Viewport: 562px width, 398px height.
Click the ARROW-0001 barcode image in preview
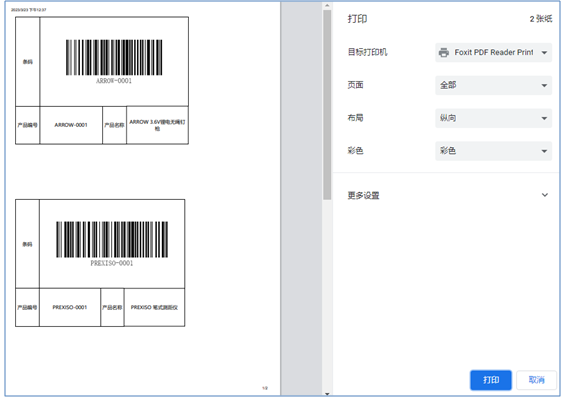(114, 57)
